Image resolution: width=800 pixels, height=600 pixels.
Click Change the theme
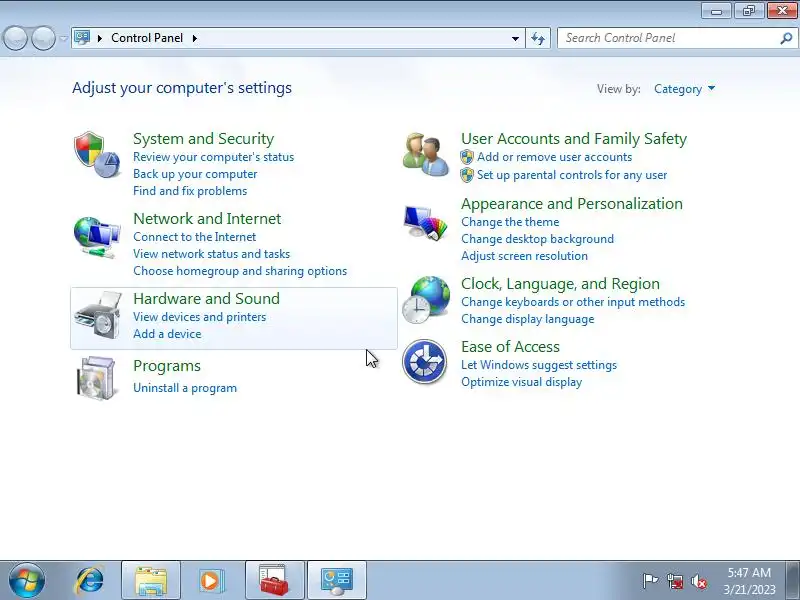[x=510, y=222]
